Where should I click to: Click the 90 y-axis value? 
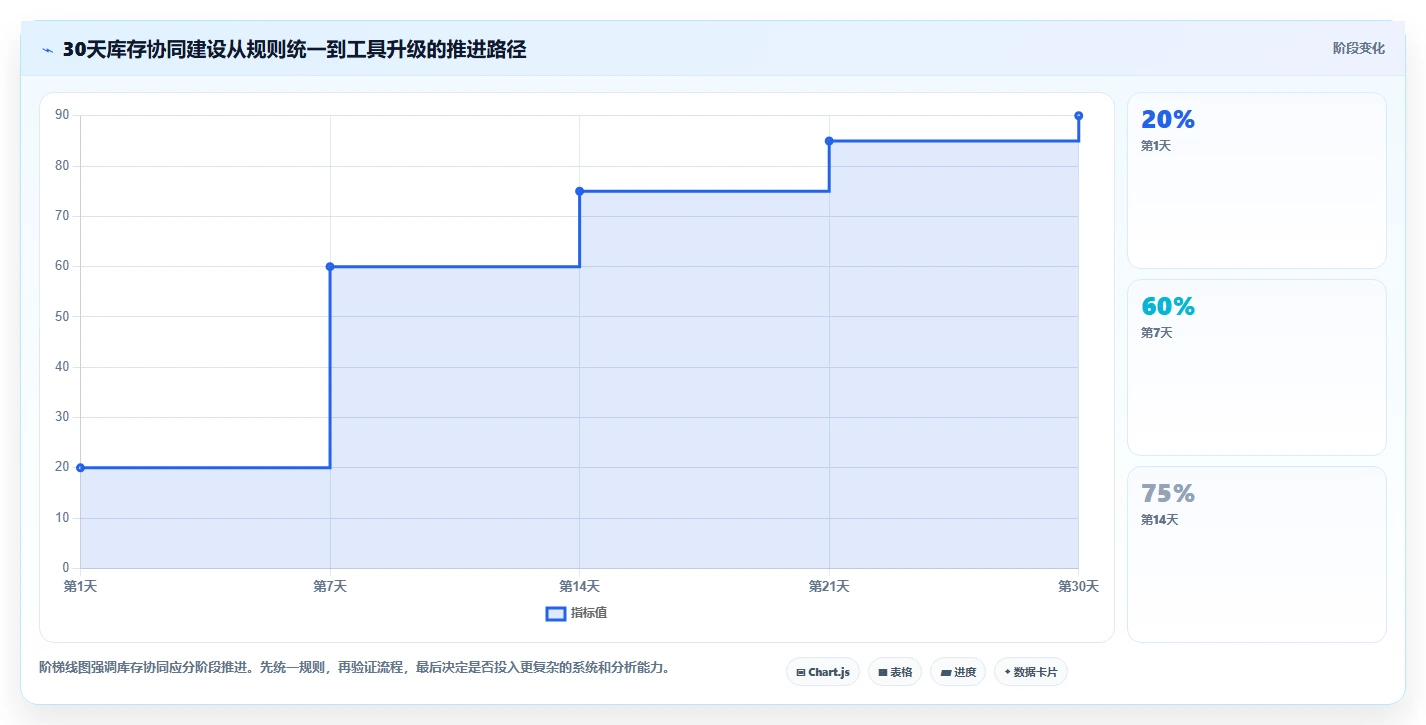pyautogui.click(x=62, y=116)
